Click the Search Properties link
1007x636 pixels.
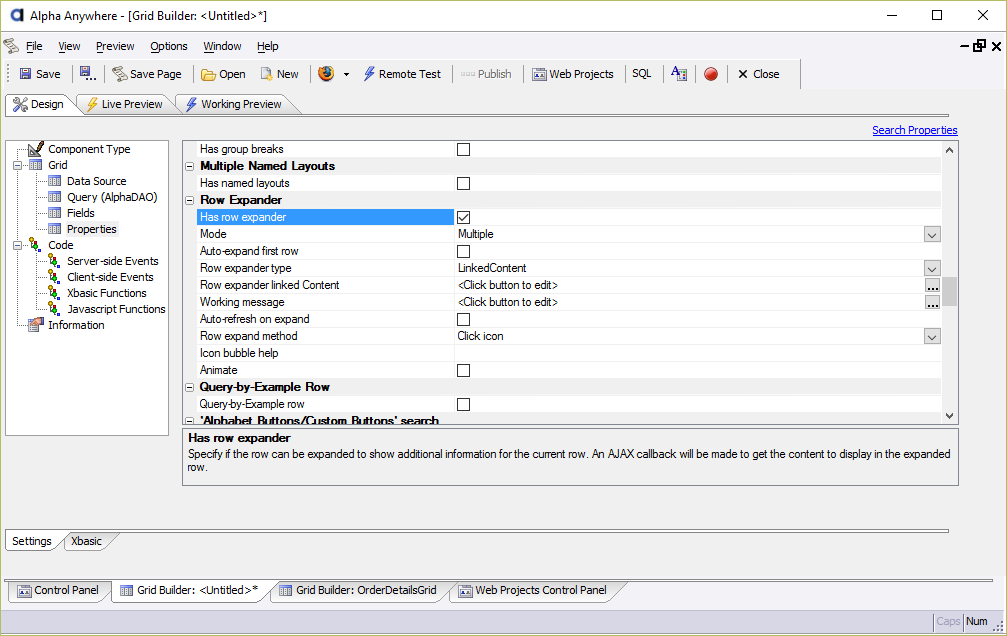(x=915, y=130)
